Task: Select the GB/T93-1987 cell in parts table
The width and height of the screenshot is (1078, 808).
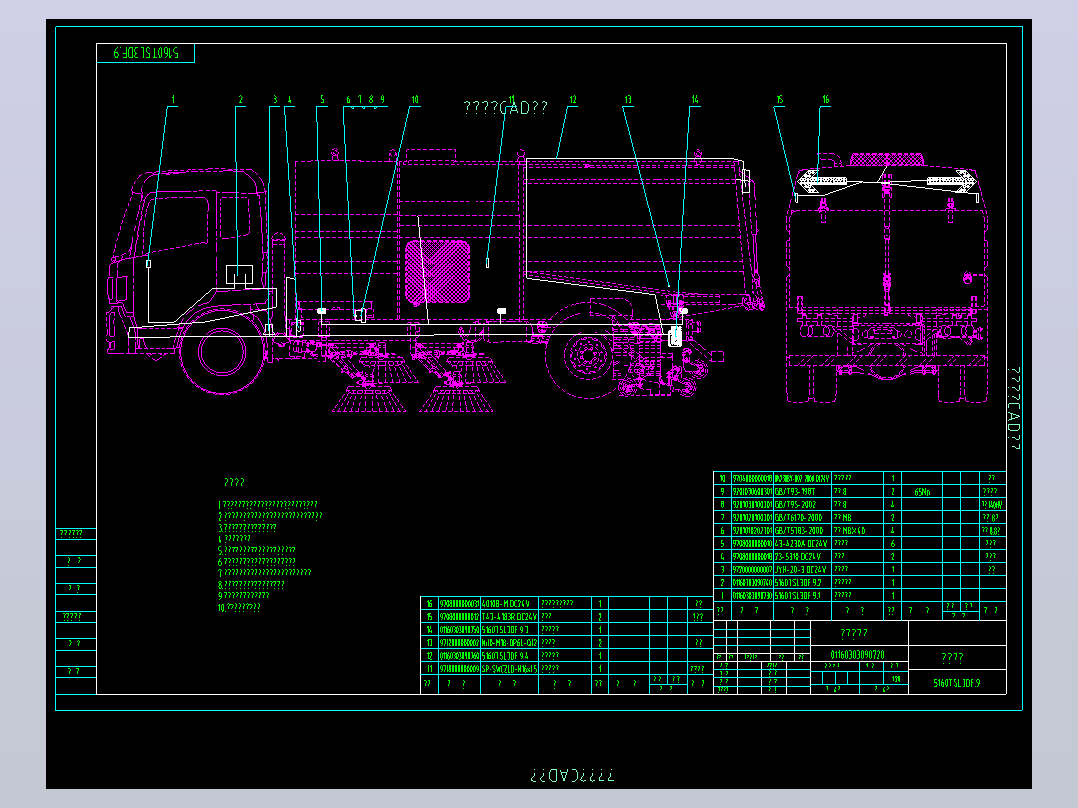Action: [x=802, y=492]
